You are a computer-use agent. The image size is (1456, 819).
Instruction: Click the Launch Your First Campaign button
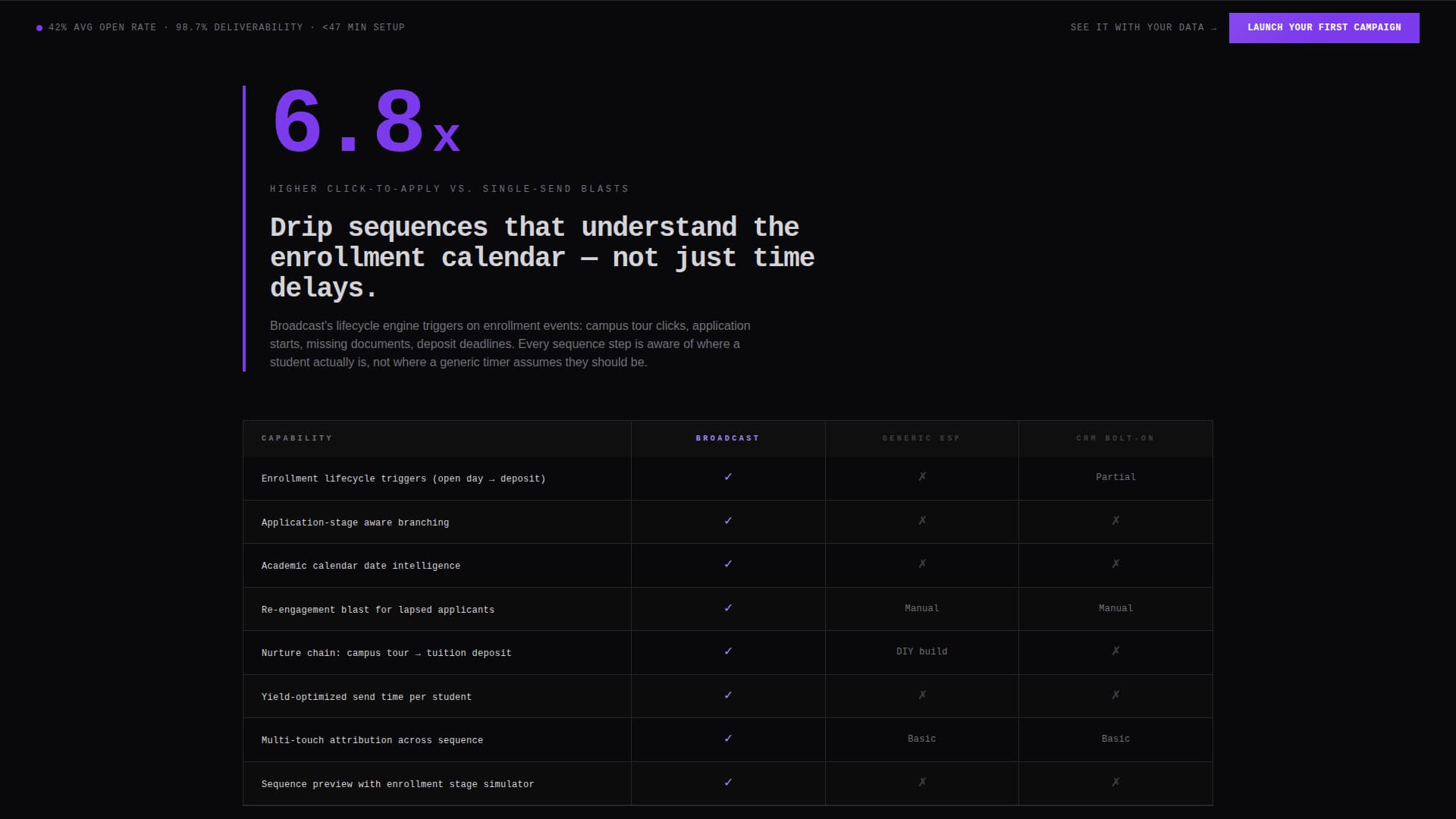pyautogui.click(x=1324, y=27)
